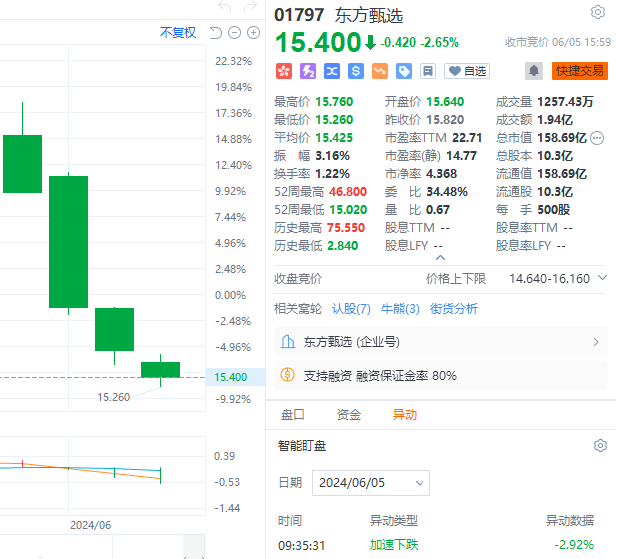Toggle the 自选 watchlist heart button
The image size is (617, 559).
467,71
